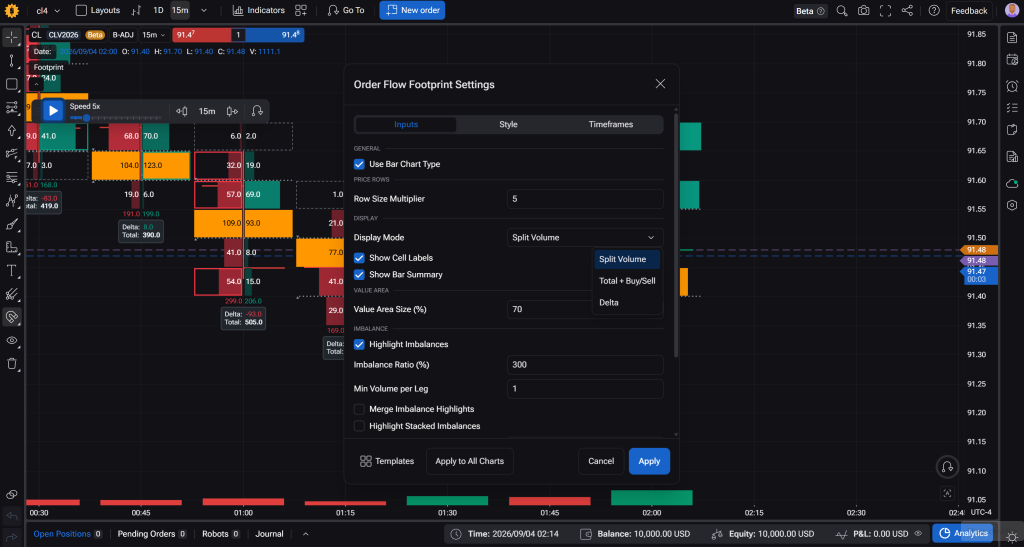Image resolution: width=1024 pixels, height=547 pixels.
Task: Switch to the Timeframes tab
Action: (x=611, y=125)
